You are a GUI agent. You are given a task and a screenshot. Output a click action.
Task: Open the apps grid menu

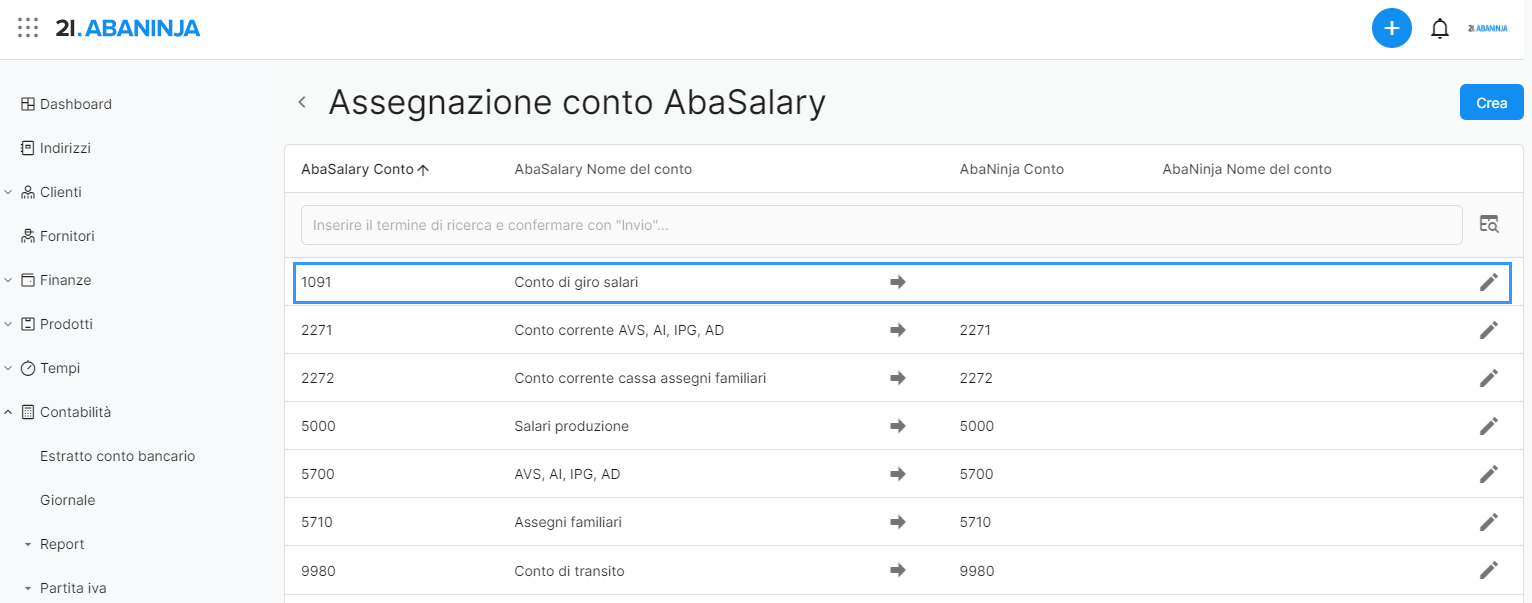pos(28,28)
